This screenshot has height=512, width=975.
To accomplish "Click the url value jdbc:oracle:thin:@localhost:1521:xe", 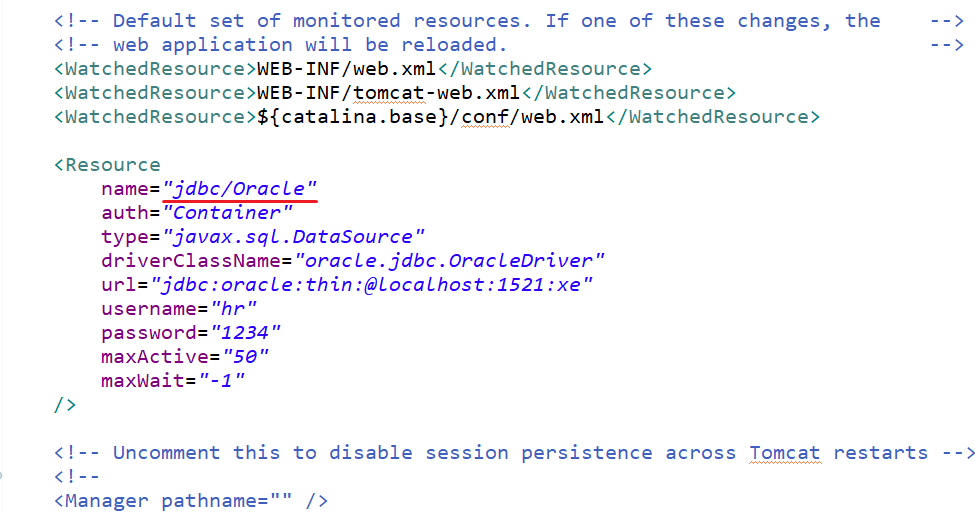I will 371,284.
